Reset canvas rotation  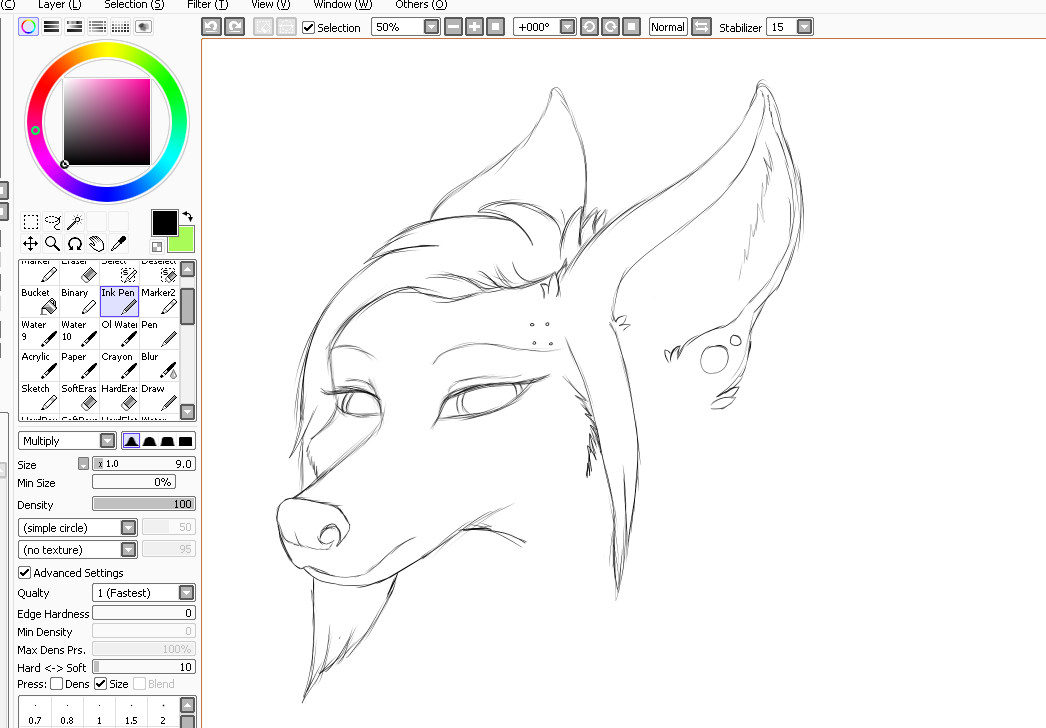click(x=631, y=27)
